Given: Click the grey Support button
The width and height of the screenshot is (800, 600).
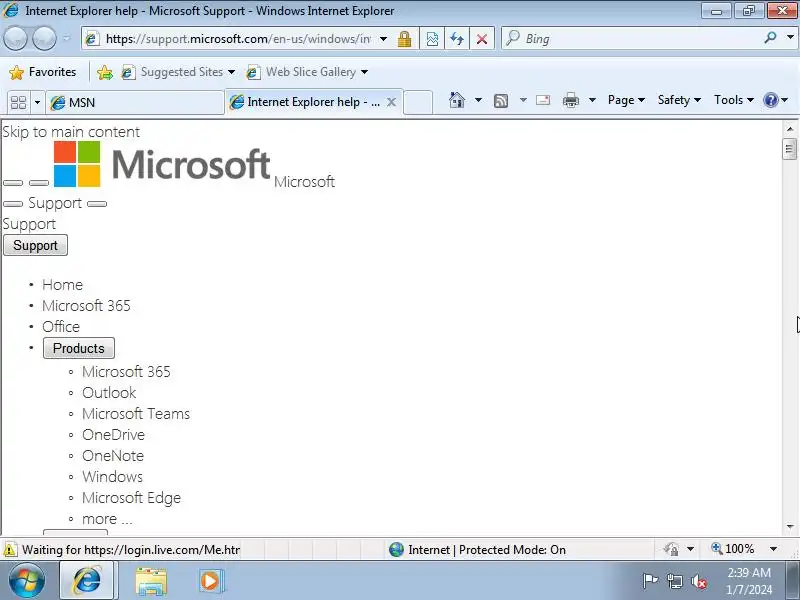Looking at the screenshot, I should [x=35, y=245].
